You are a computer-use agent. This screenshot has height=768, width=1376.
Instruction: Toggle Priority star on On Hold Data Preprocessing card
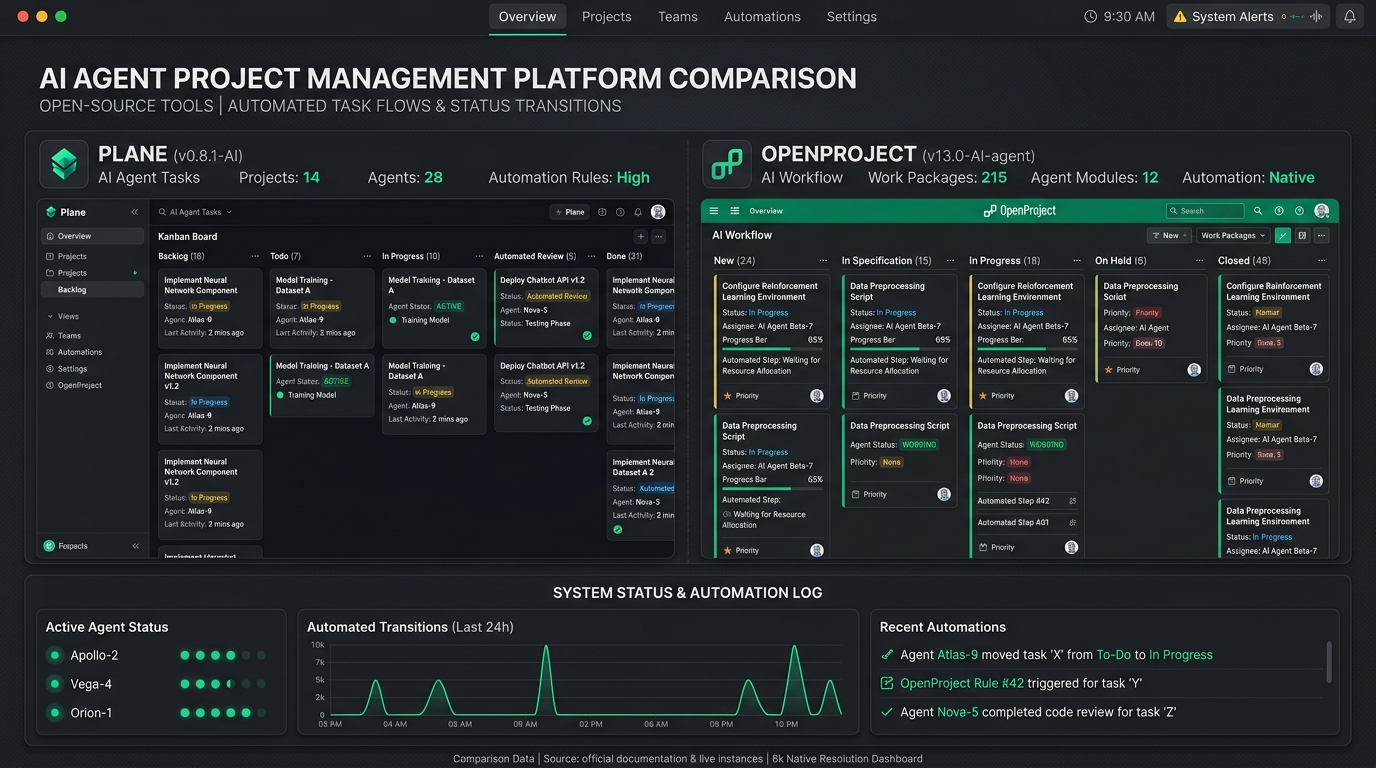1108,370
